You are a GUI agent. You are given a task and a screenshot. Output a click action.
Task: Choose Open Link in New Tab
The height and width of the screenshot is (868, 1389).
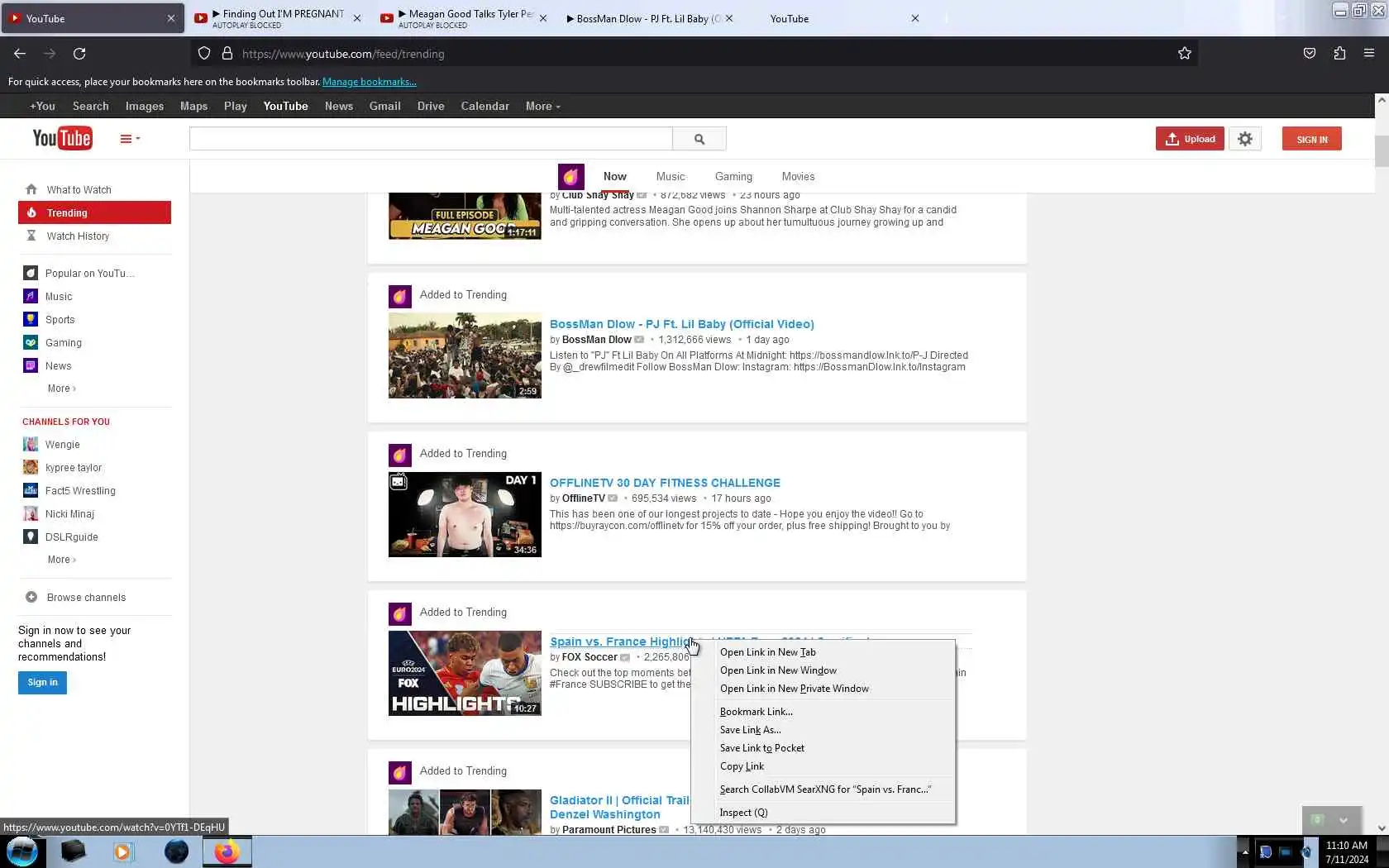[823, 652]
